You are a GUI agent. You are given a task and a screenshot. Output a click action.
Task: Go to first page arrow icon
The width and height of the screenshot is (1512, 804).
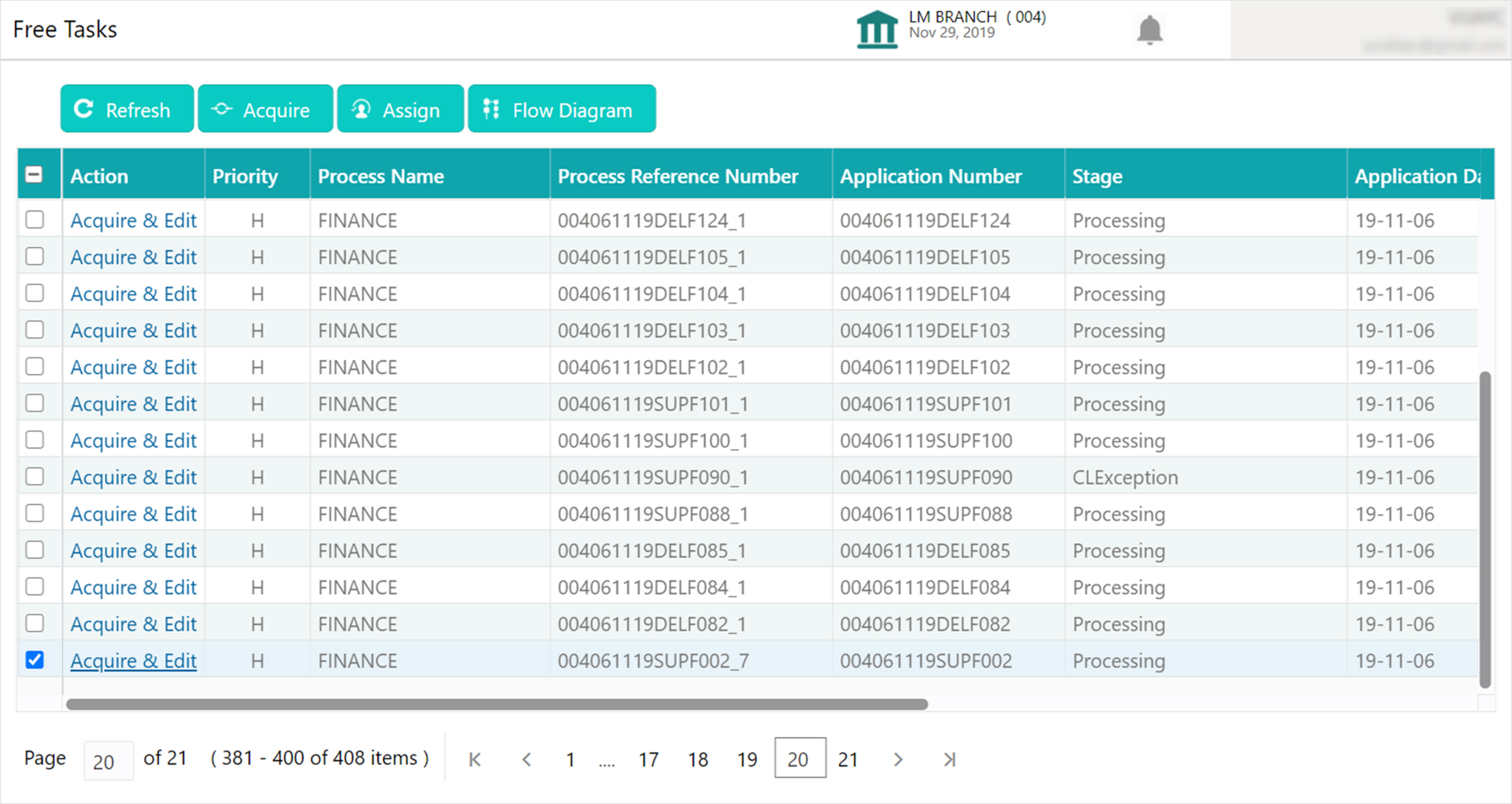[x=475, y=759]
